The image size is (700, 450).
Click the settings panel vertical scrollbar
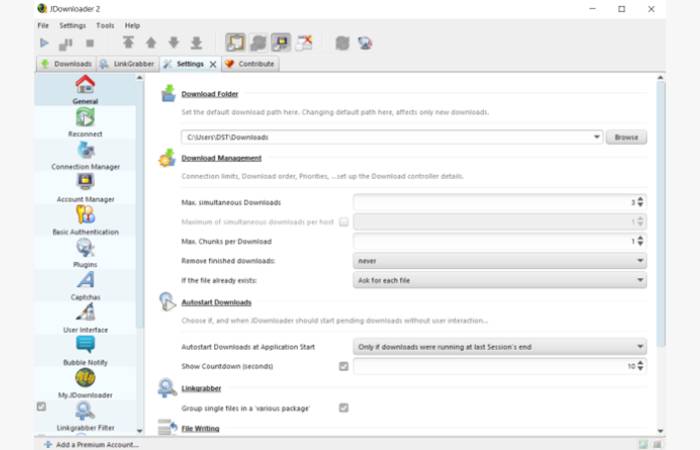click(x=660, y=213)
